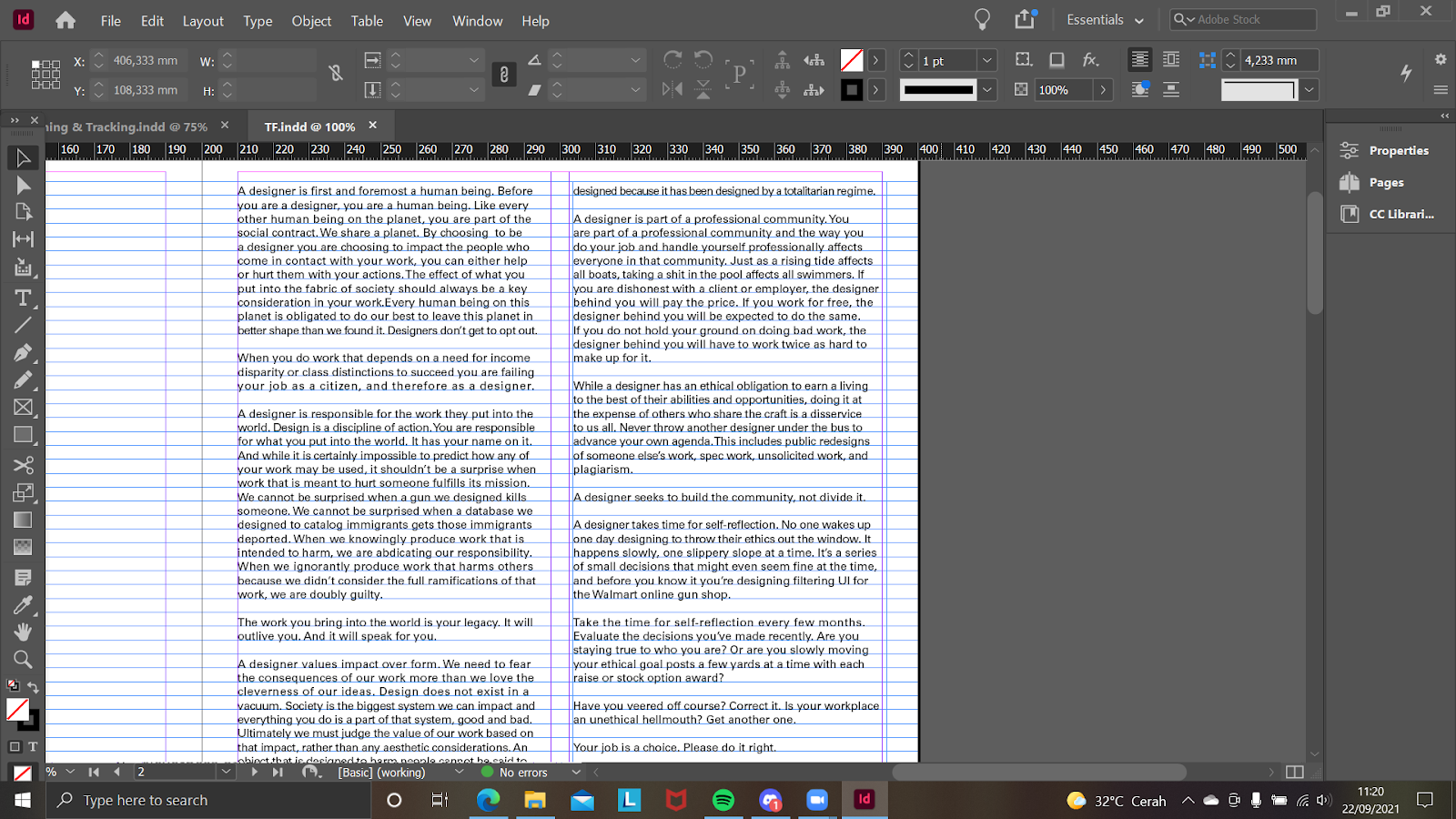Expand the opacity slider arrow
The image size is (1456, 819).
tap(1103, 90)
